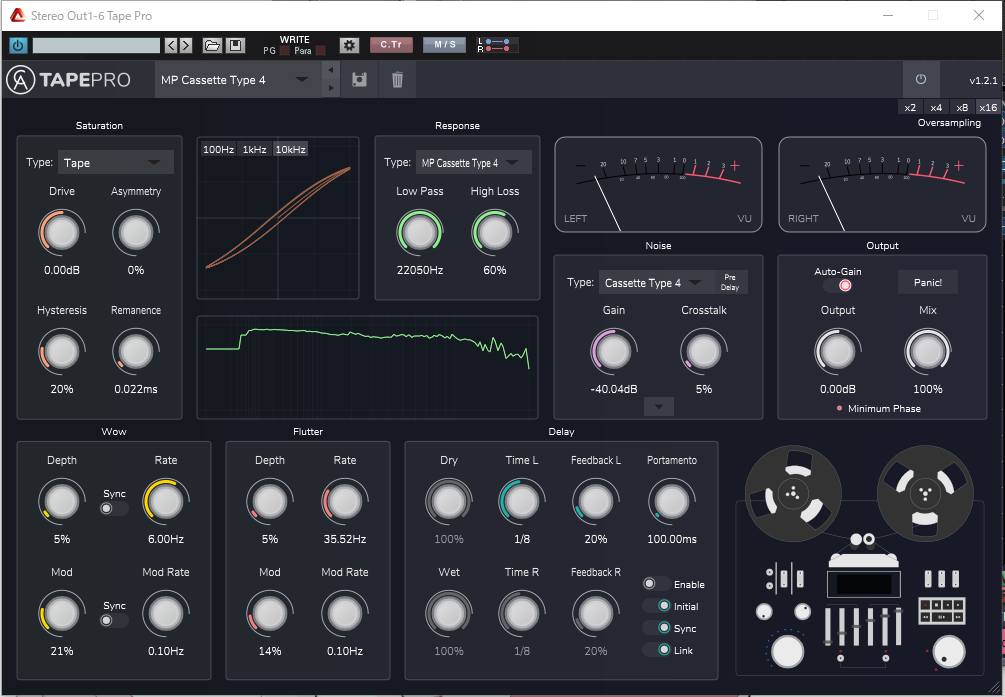Click the High Loss knob
Image resolution: width=1005 pixels, height=697 pixels.
495,233
